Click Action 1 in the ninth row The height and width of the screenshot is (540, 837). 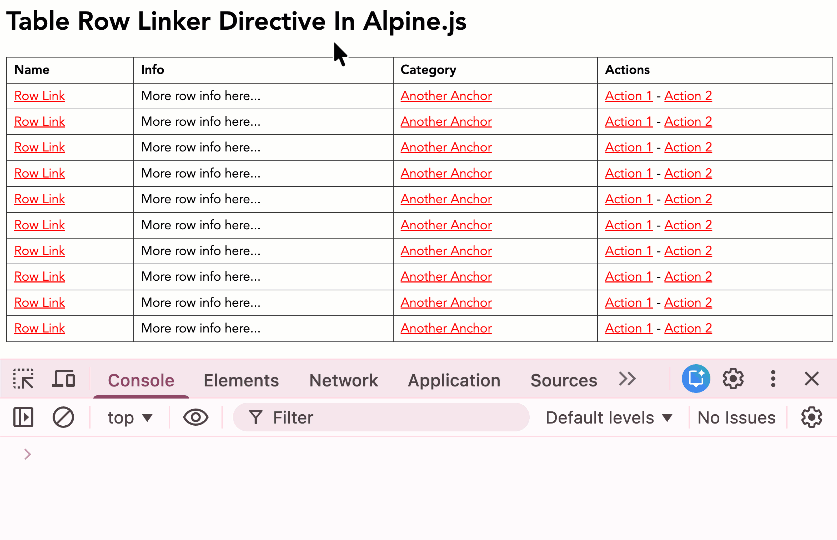[x=628, y=303]
